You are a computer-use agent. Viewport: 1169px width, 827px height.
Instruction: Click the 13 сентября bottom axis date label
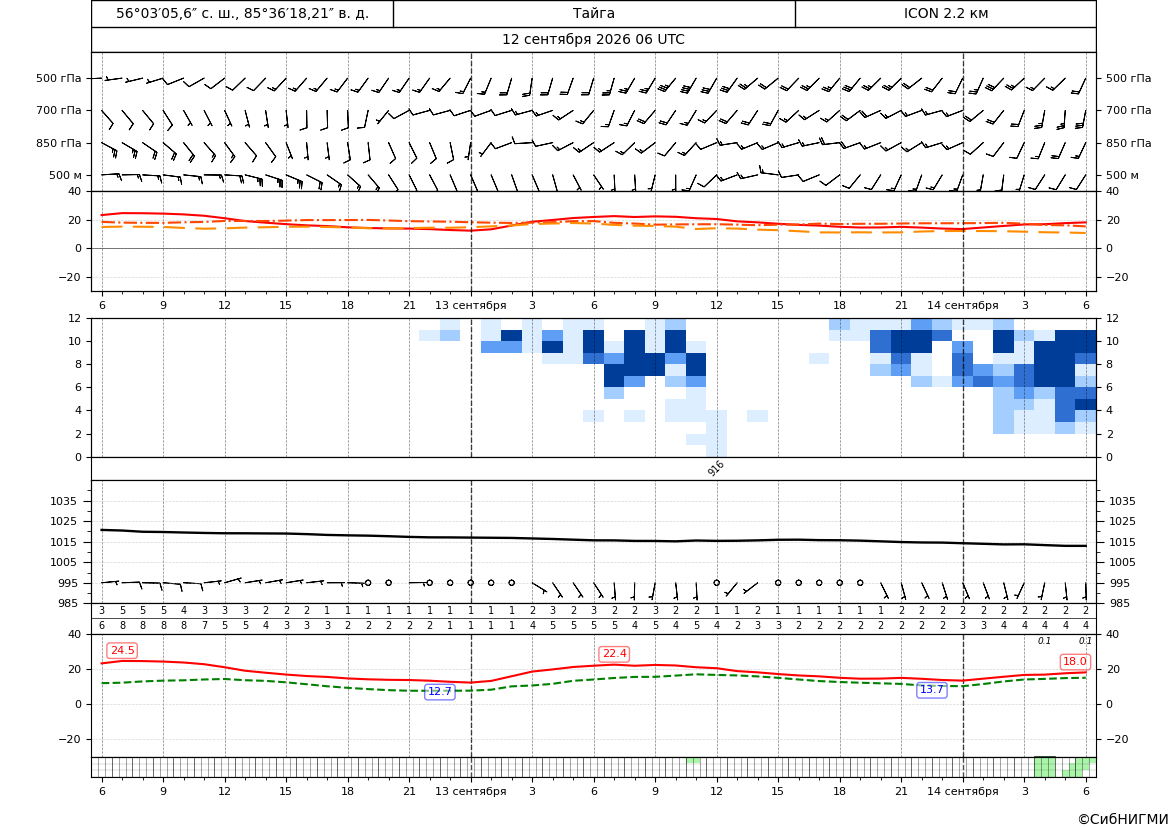coord(470,791)
